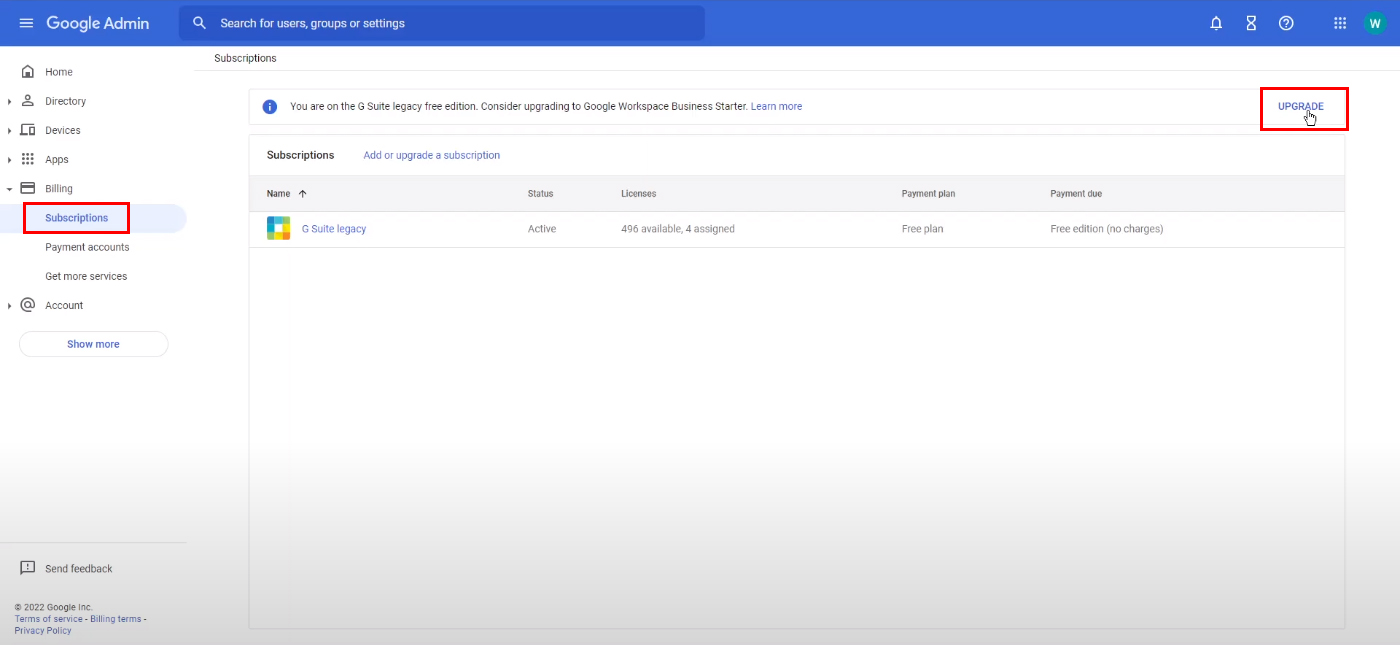
Task: Open the Billing terms link
Action: point(116,619)
